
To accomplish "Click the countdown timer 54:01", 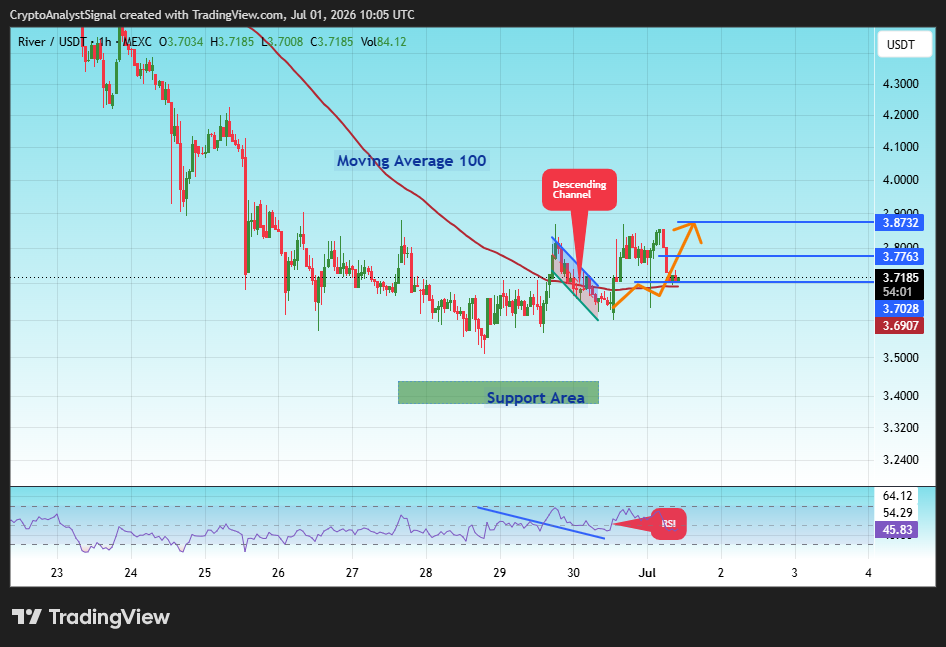I will click(x=897, y=292).
